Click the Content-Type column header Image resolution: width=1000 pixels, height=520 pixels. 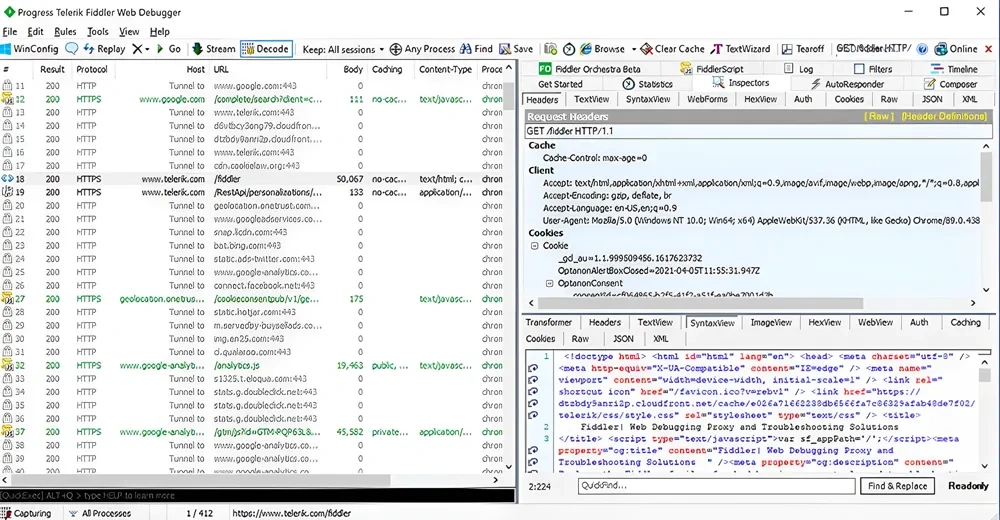tap(445, 69)
